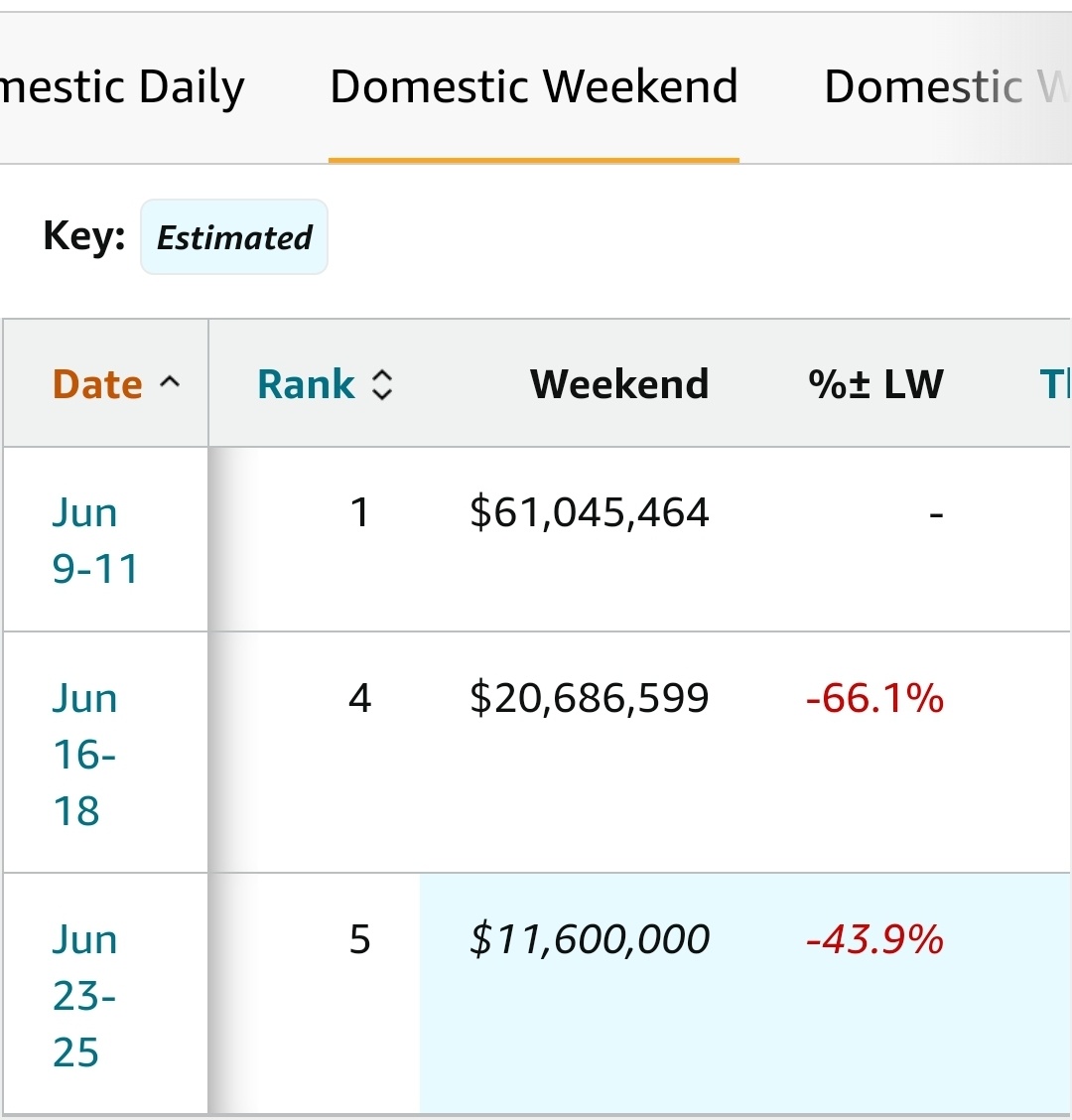Screen dimensions: 1072x1120
Task: Click the Weekend column header
Action: [619, 384]
